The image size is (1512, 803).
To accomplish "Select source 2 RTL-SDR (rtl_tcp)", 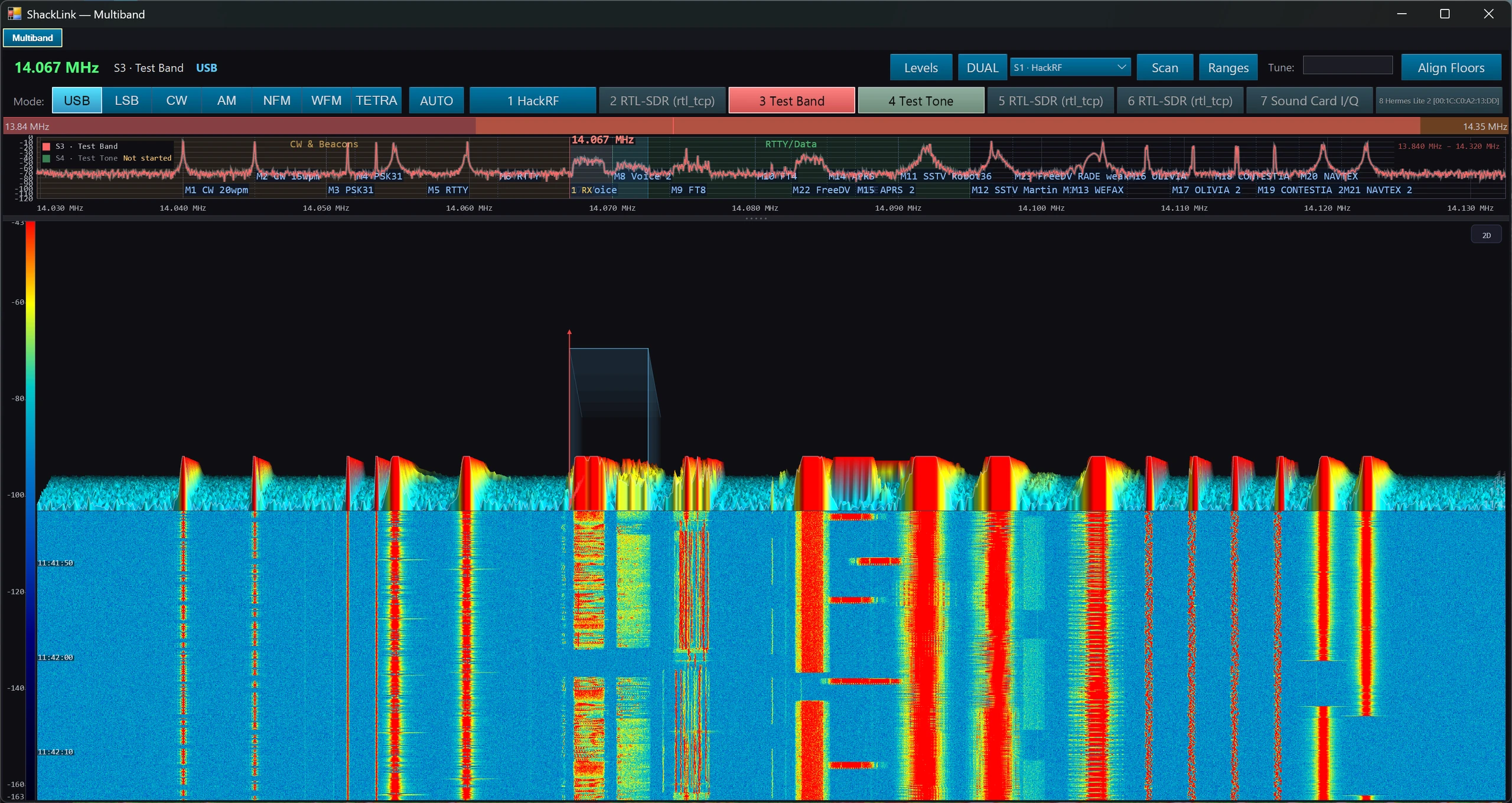I will [662, 100].
